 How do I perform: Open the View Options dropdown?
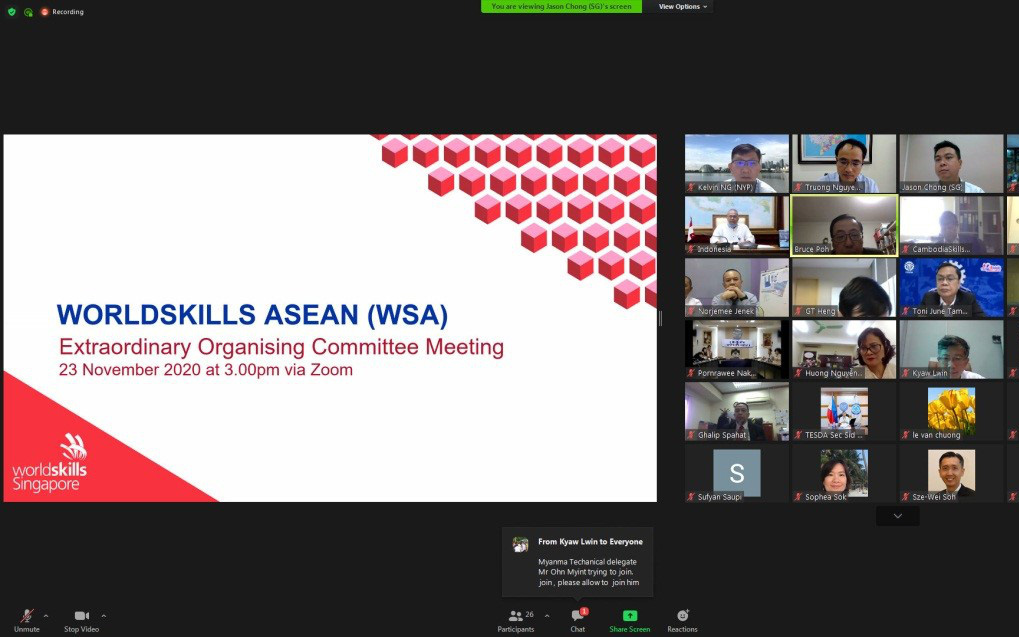coord(682,6)
